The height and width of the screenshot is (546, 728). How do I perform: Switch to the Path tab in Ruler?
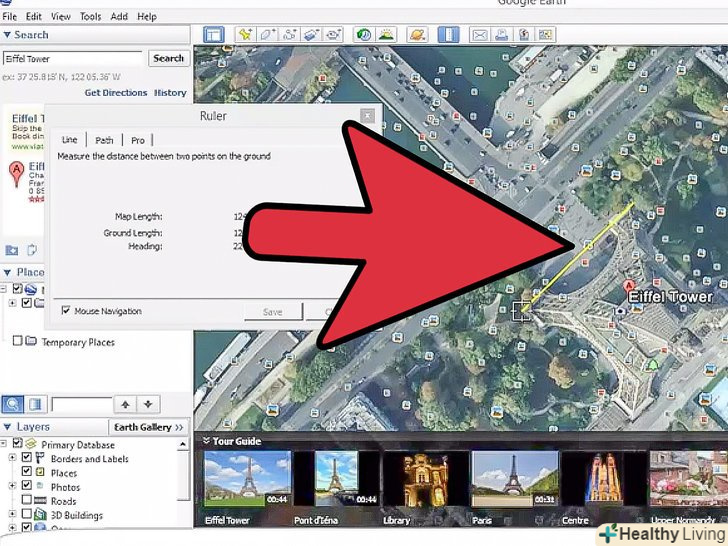click(x=104, y=140)
